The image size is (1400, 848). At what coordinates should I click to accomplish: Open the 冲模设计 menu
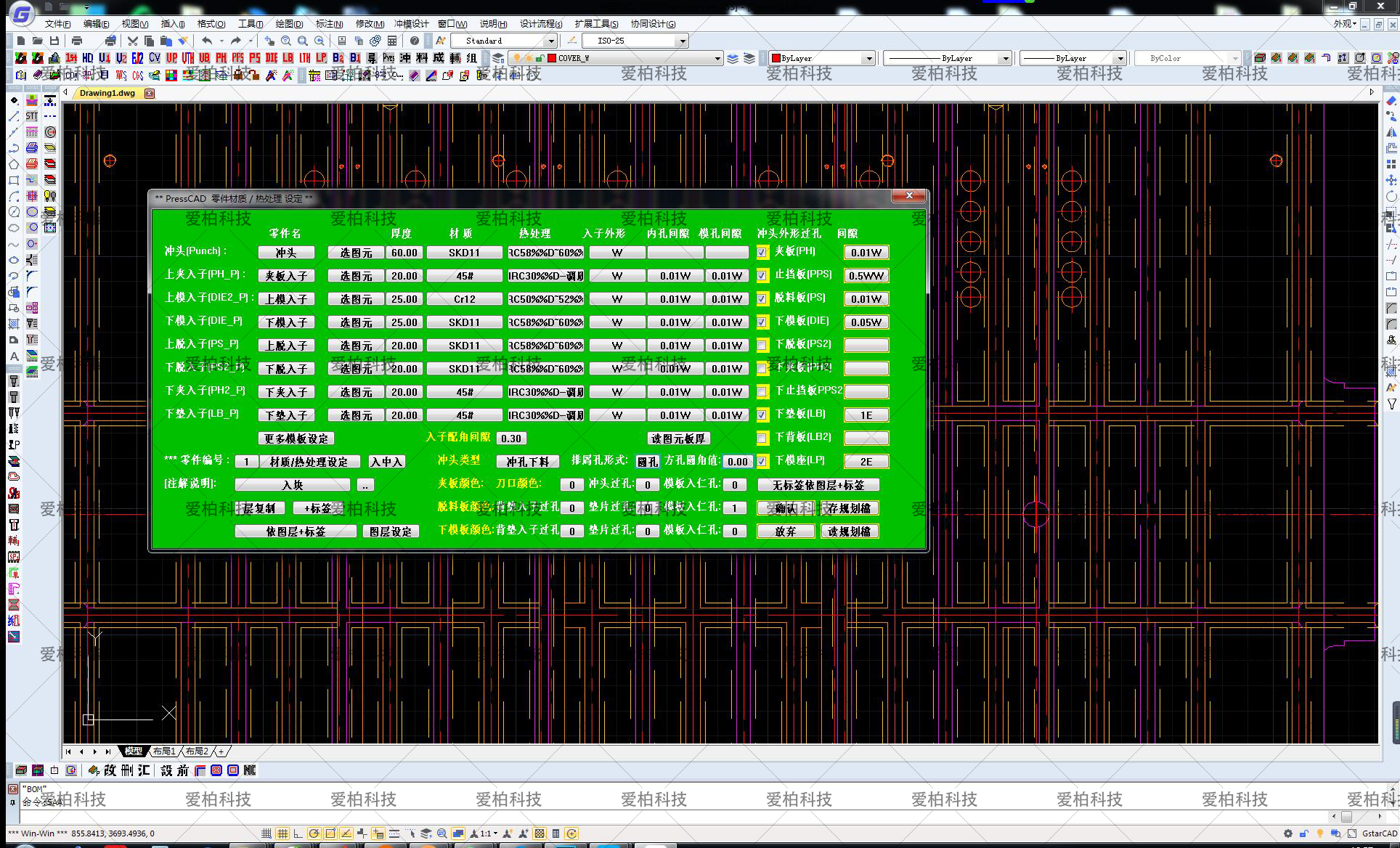coord(411,24)
